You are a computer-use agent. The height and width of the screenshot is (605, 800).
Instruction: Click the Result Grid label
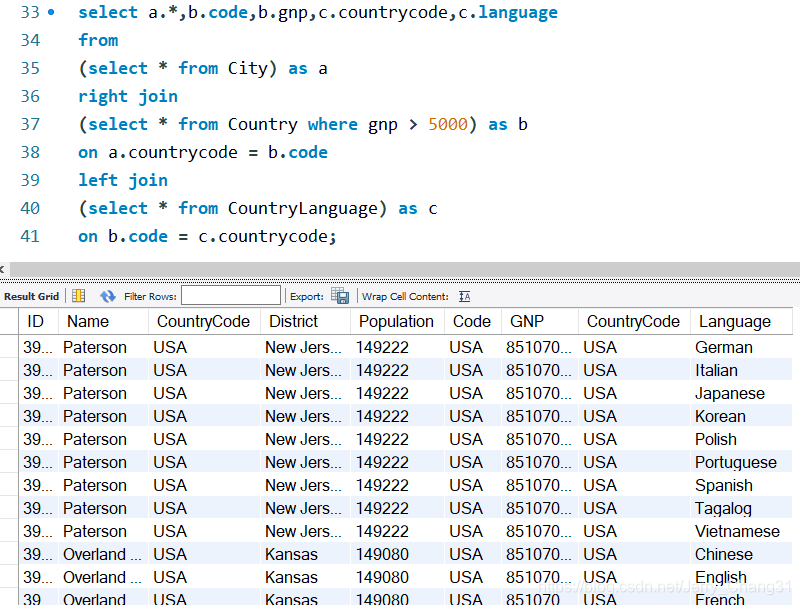[x=32, y=296]
